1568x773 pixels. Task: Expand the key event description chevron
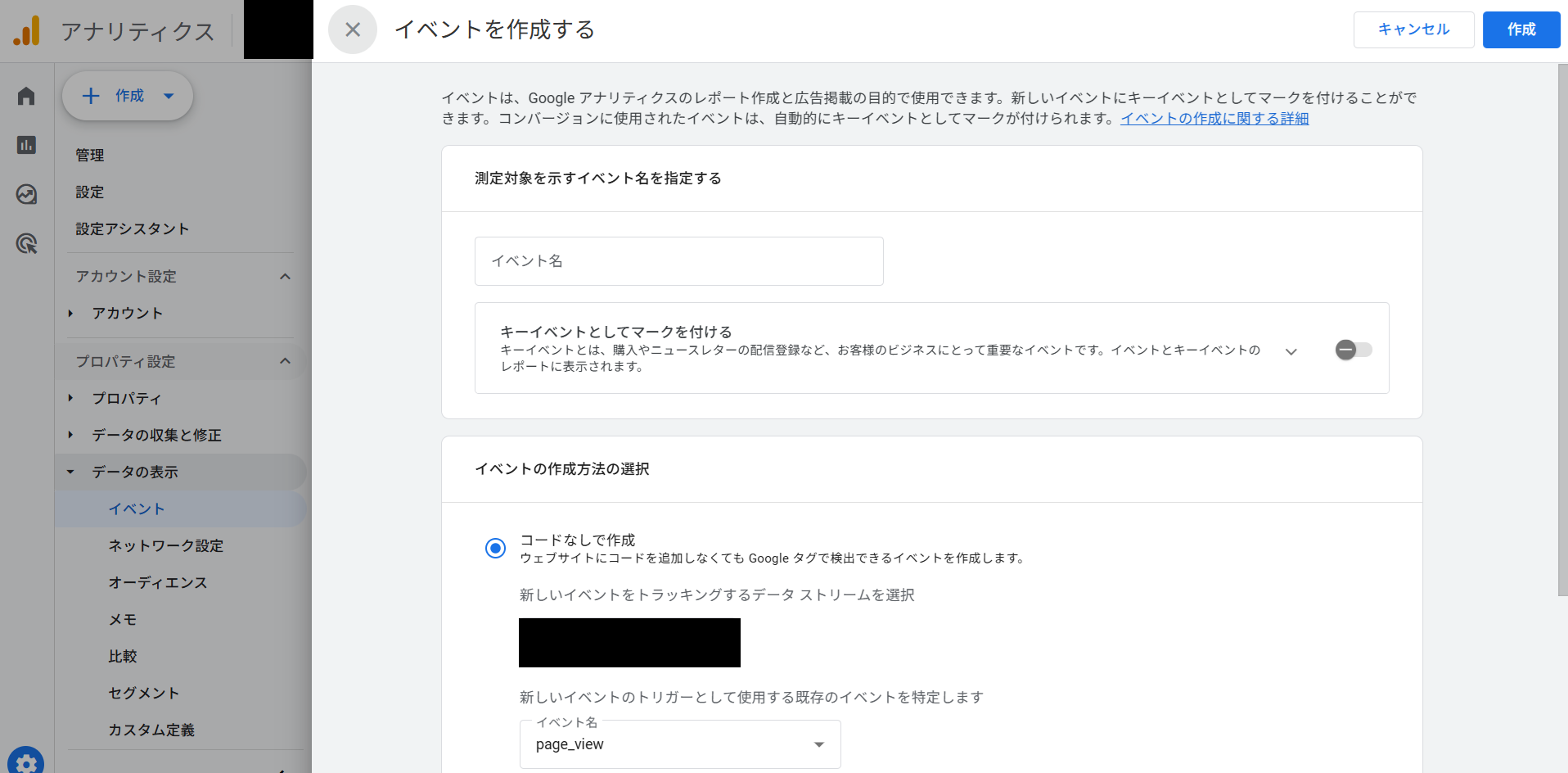tap(1291, 351)
